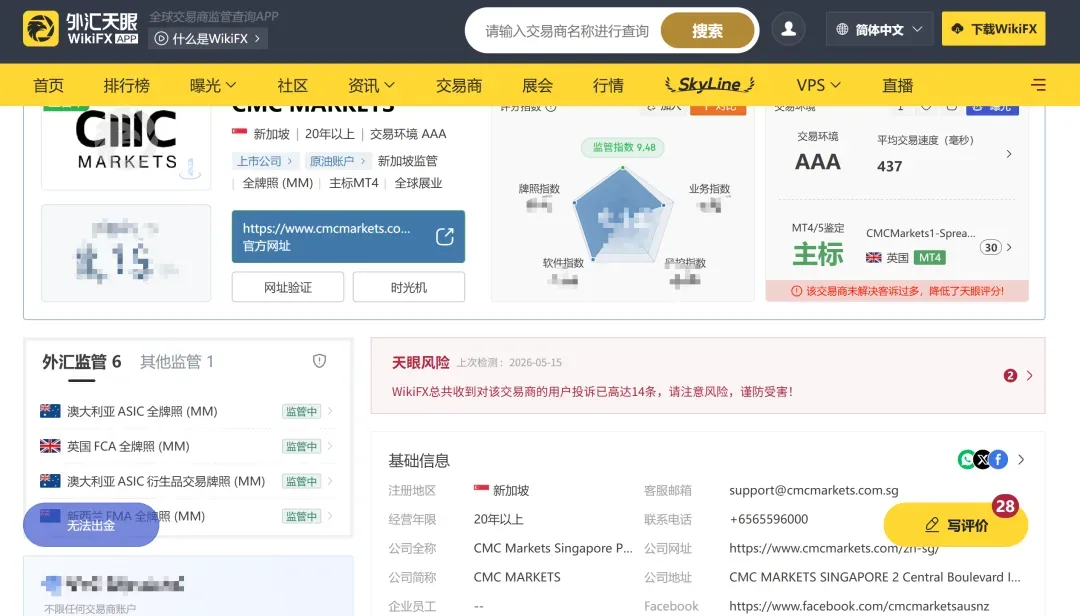Click the CMC MARKETS SINGAPORE 2 Central Boulevard address
The height and width of the screenshot is (616, 1080).
875,577
